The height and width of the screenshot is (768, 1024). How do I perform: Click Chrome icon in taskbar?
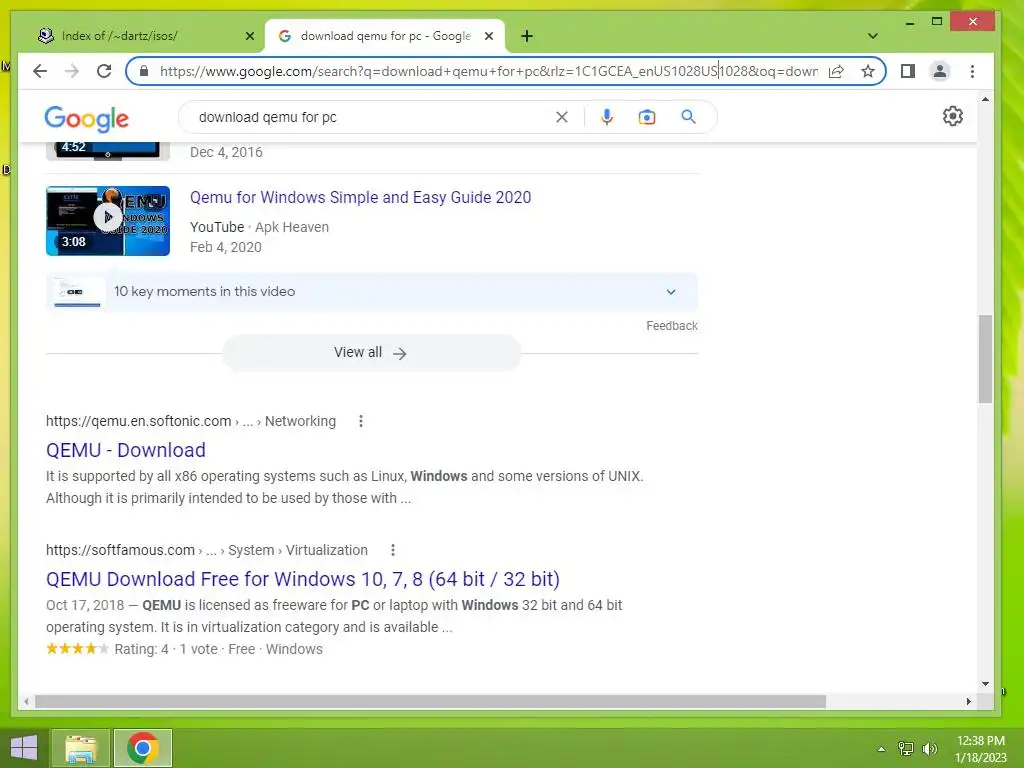[x=143, y=748]
